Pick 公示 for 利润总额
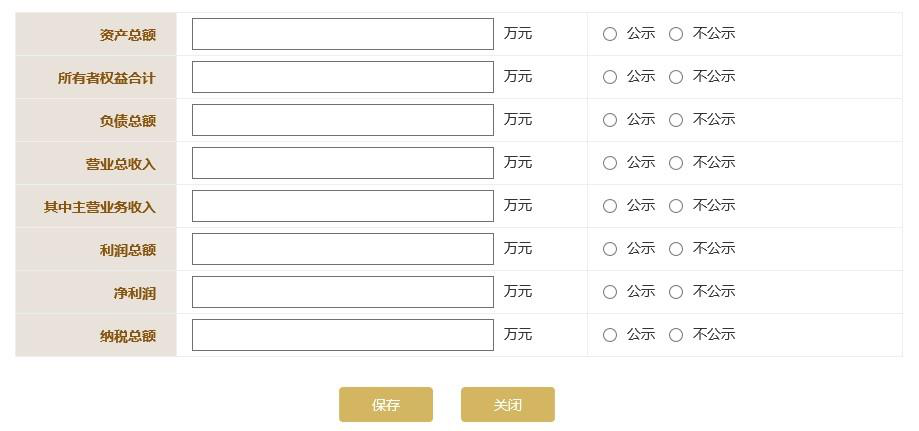The image size is (919, 431). coord(610,249)
